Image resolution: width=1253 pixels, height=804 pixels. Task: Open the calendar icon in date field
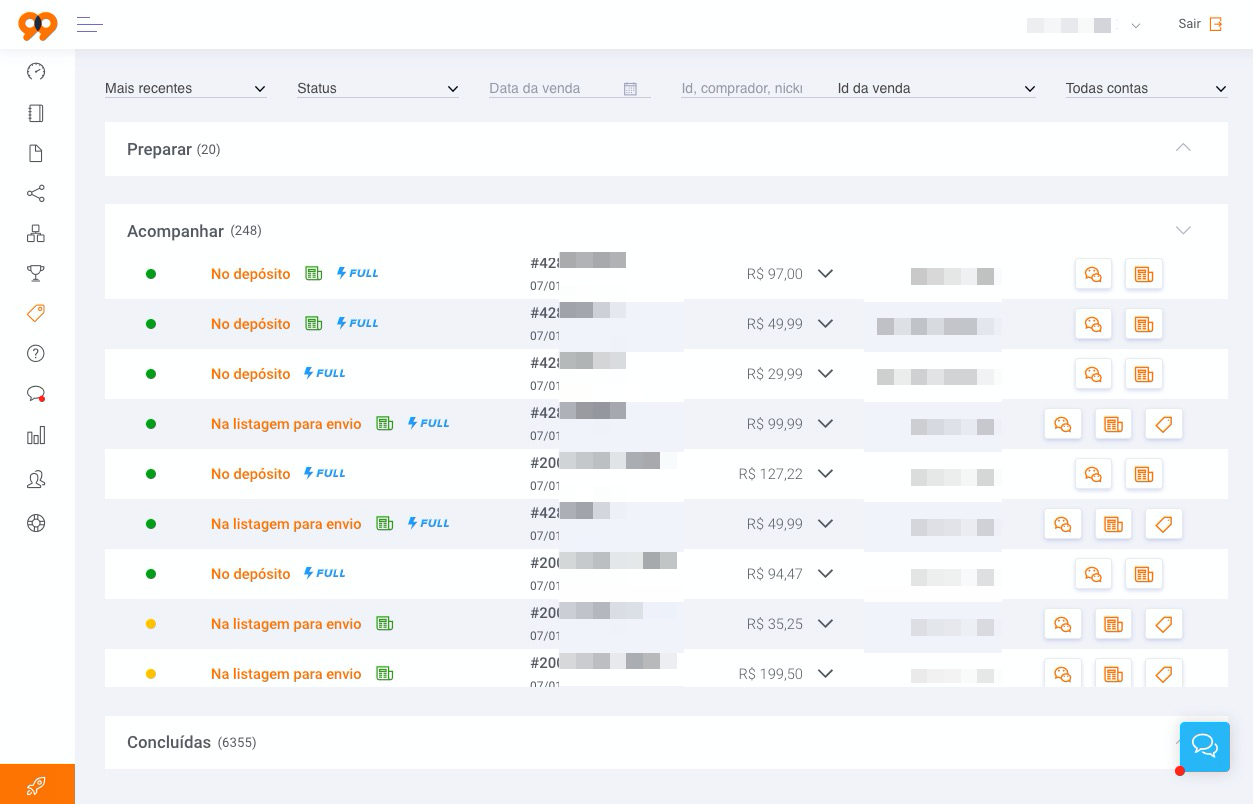(630, 89)
